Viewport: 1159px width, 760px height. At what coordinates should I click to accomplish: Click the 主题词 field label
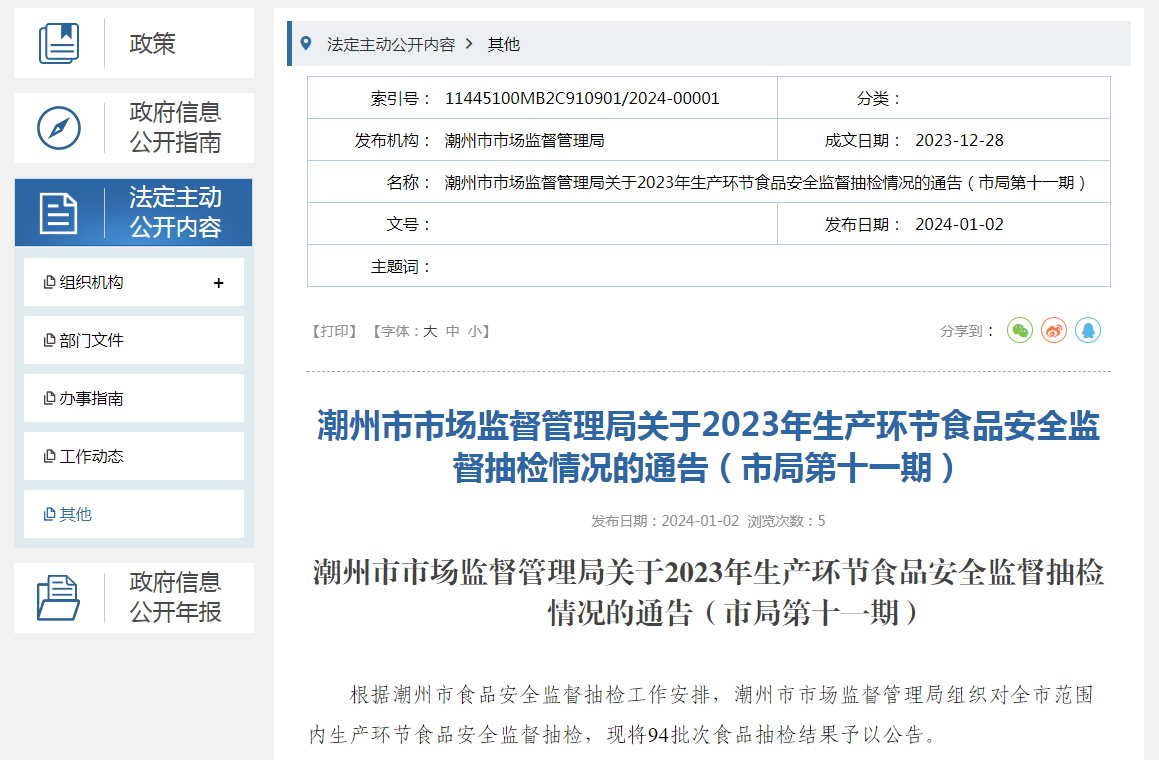[x=401, y=267]
